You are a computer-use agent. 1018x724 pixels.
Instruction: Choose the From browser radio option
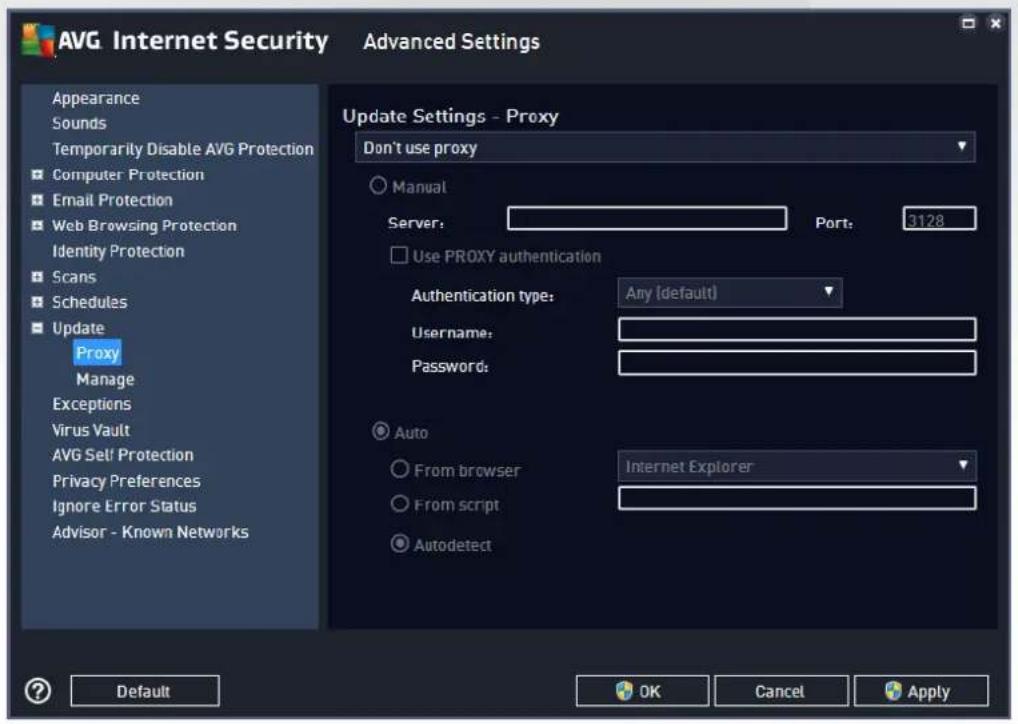(x=399, y=469)
